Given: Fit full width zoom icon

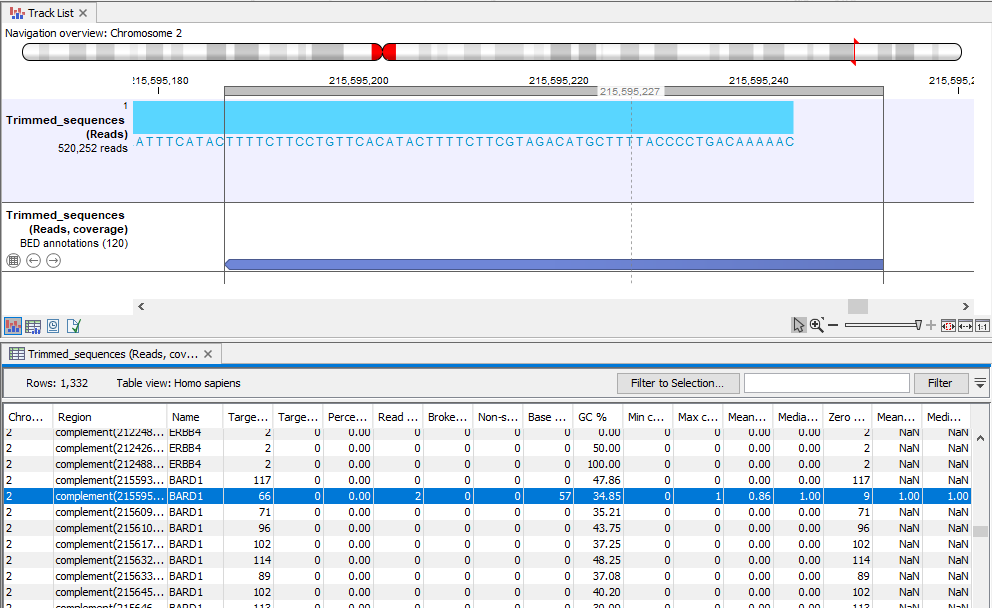Looking at the screenshot, I should 965,326.
